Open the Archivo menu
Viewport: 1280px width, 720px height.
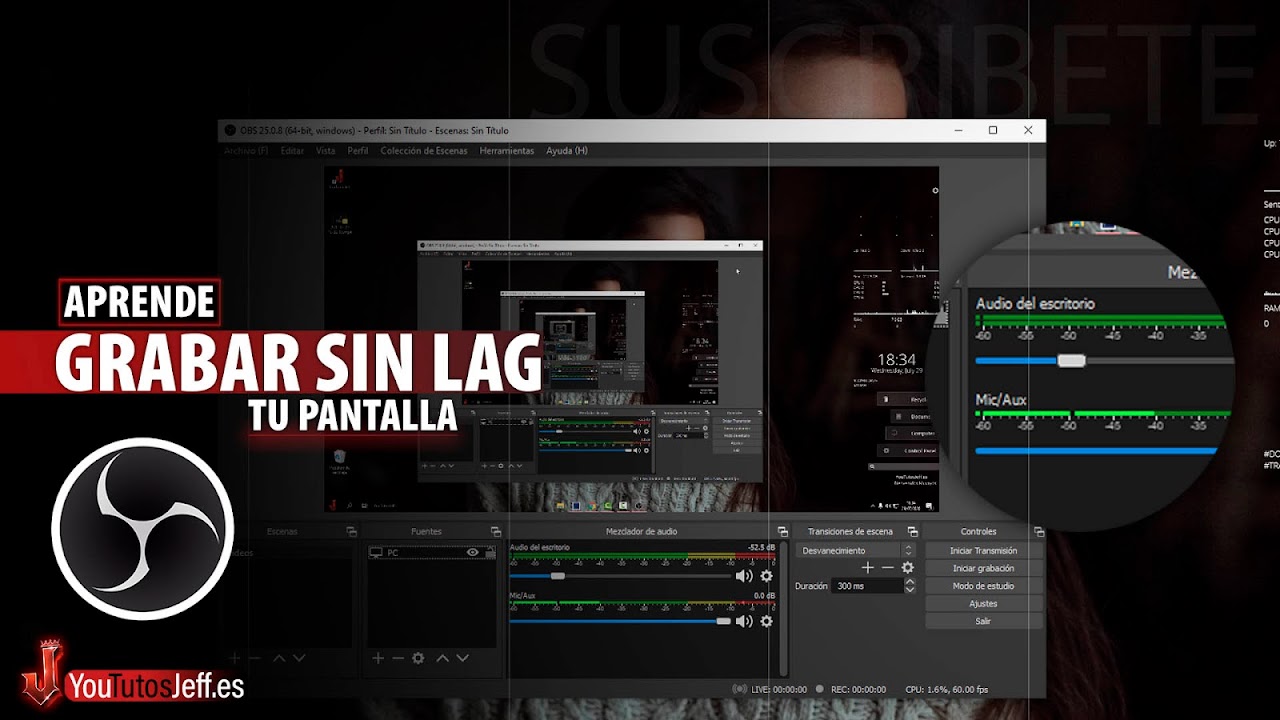[x=246, y=151]
